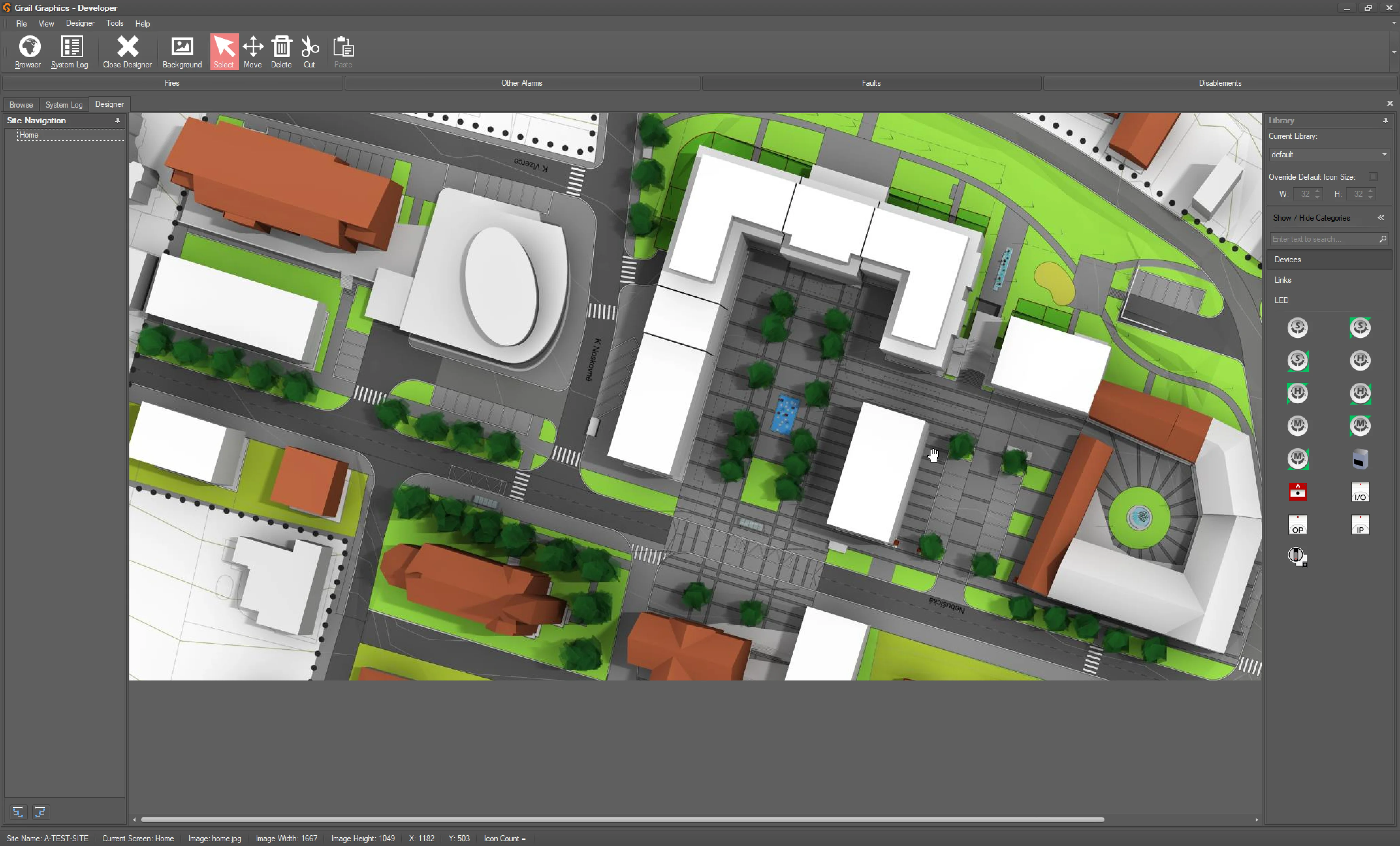Switch to the System Log tab
Image resolution: width=1400 pixels, height=846 pixels.
tap(64, 105)
